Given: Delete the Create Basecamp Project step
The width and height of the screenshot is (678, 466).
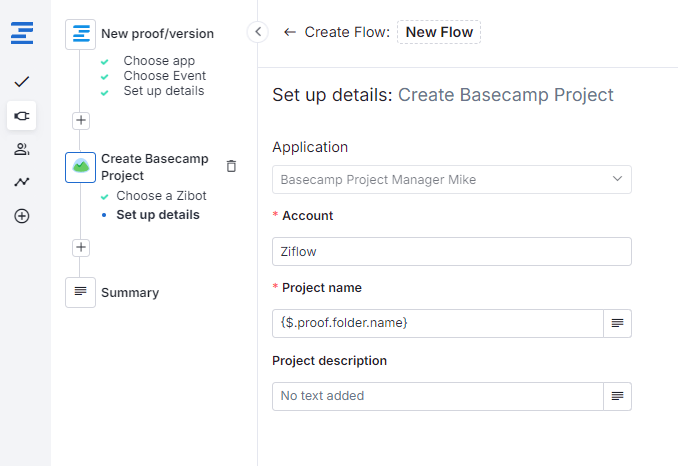Looking at the screenshot, I should coord(231,166).
